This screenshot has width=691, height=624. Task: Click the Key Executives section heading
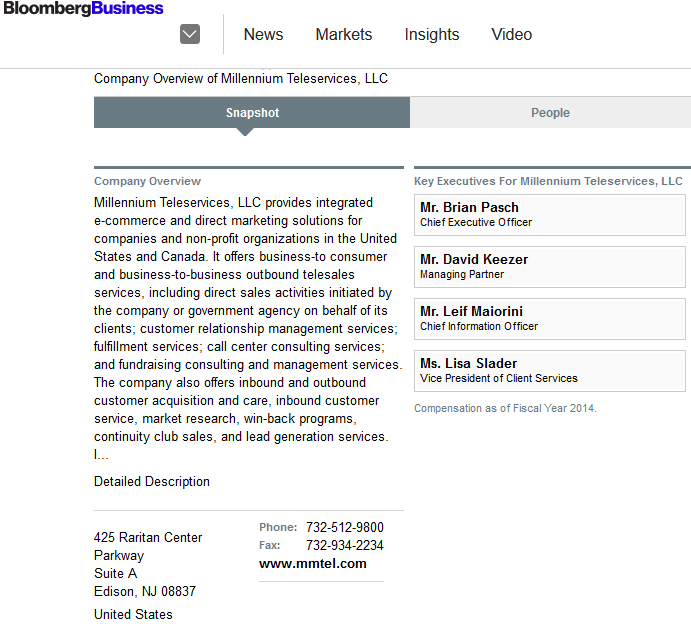tap(548, 181)
